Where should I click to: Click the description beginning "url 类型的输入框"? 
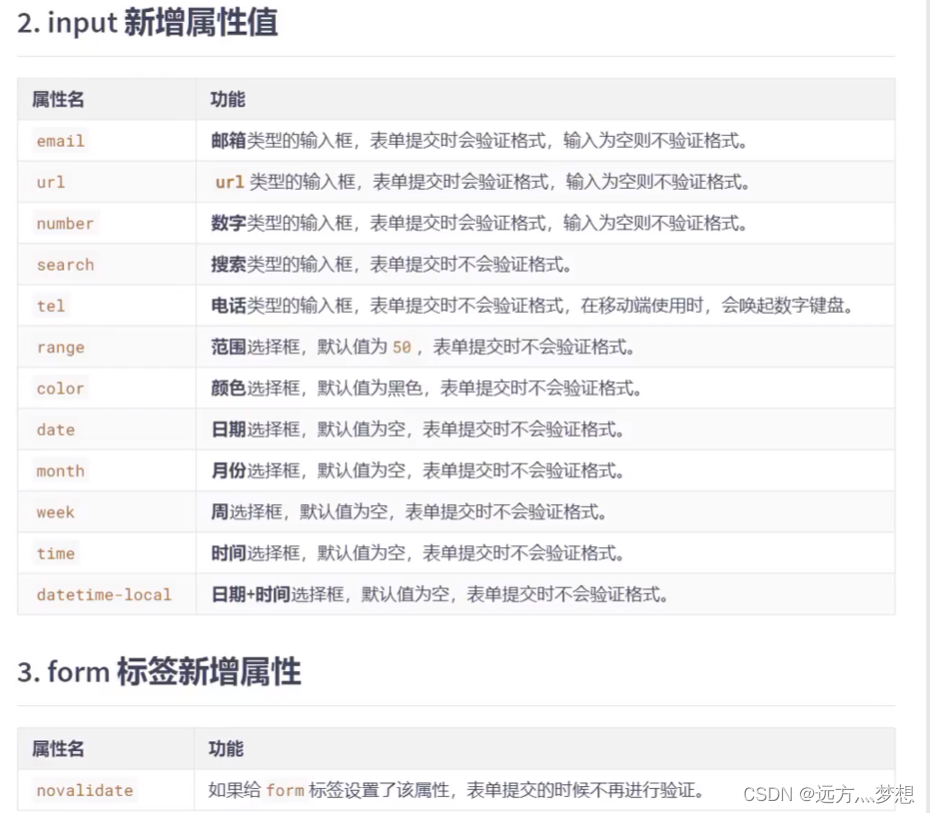(x=482, y=182)
